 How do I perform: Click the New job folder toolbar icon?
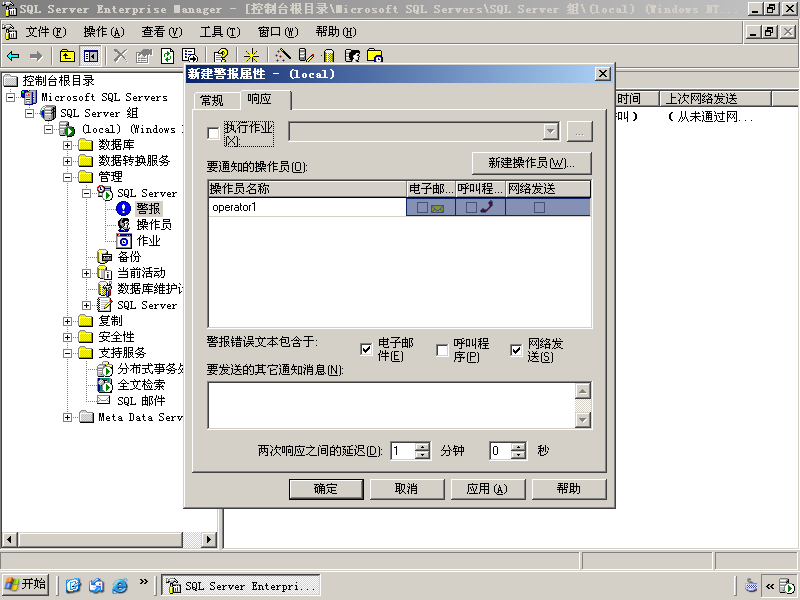375,56
